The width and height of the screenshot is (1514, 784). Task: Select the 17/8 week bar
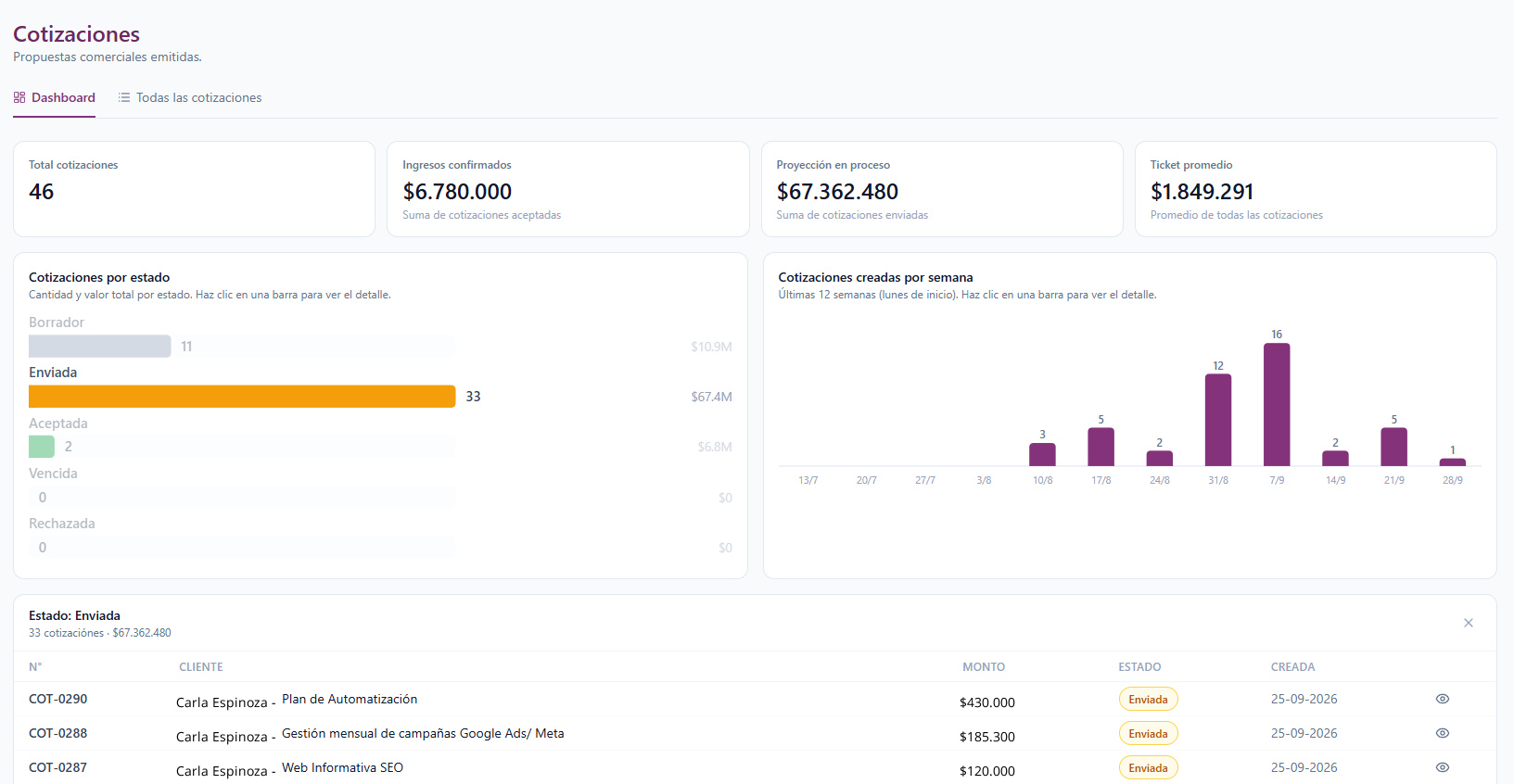pyautogui.click(x=1101, y=447)
